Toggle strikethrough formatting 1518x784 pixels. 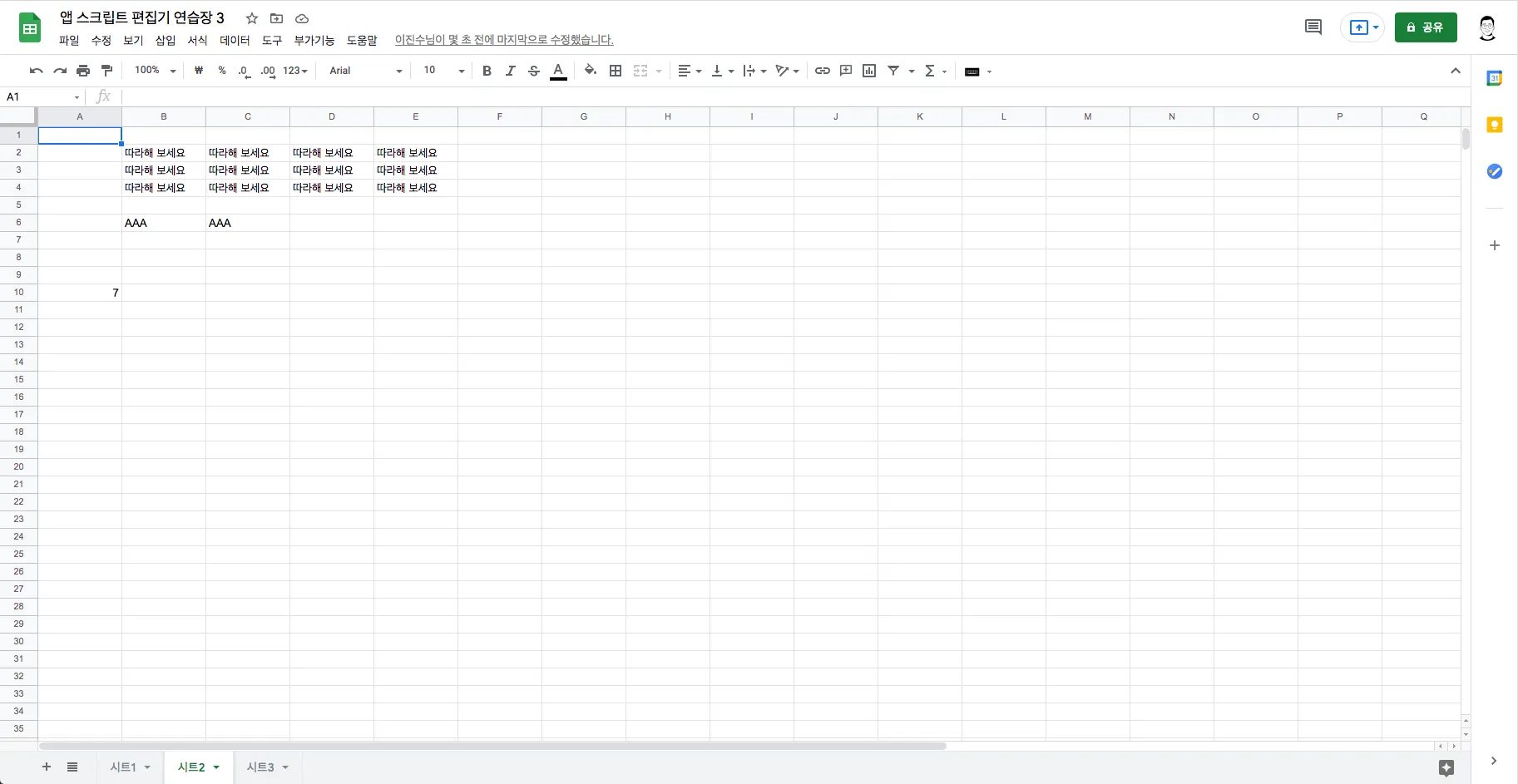pos(534,71)
